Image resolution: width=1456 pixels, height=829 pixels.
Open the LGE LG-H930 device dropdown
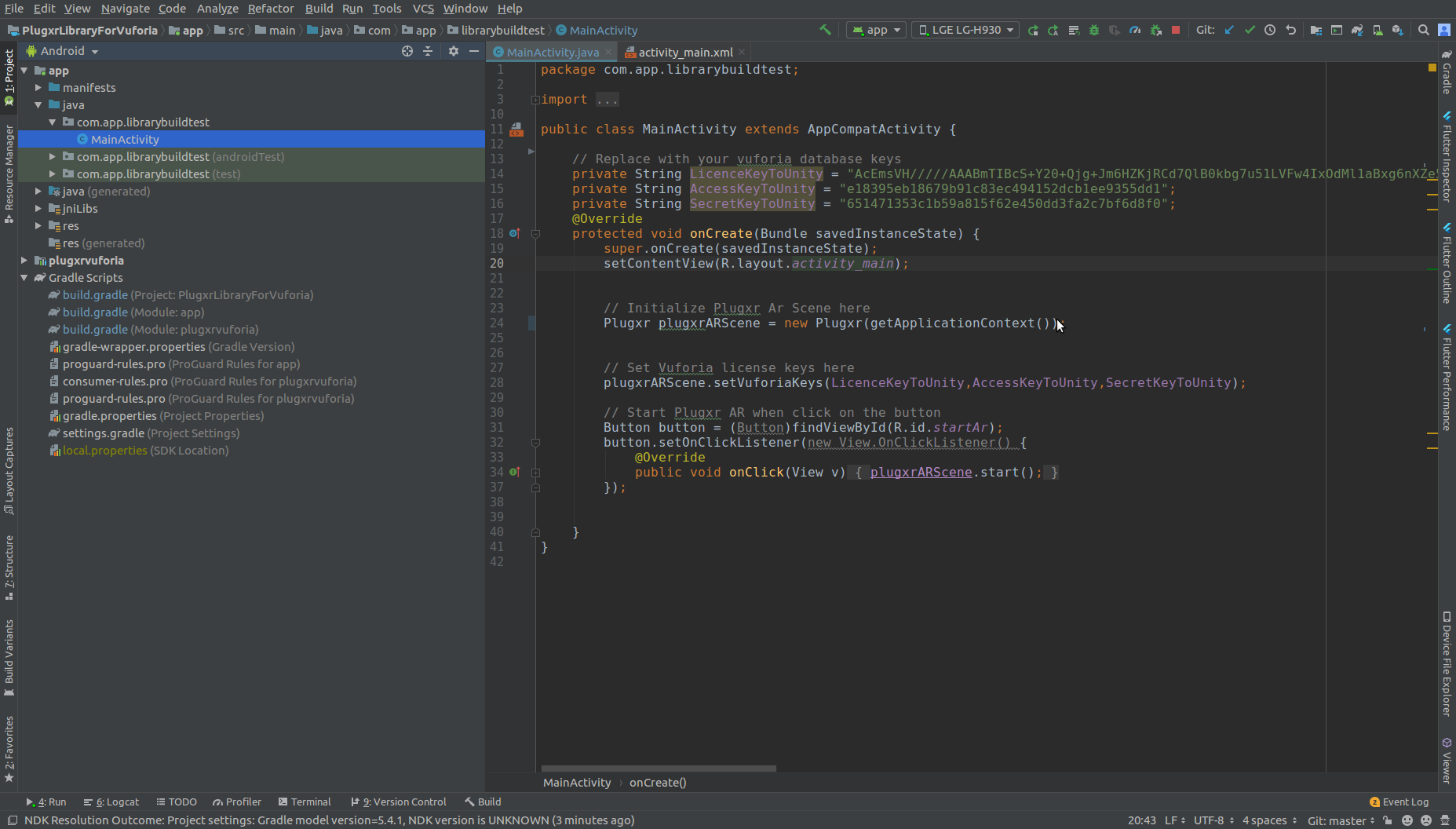966,30
